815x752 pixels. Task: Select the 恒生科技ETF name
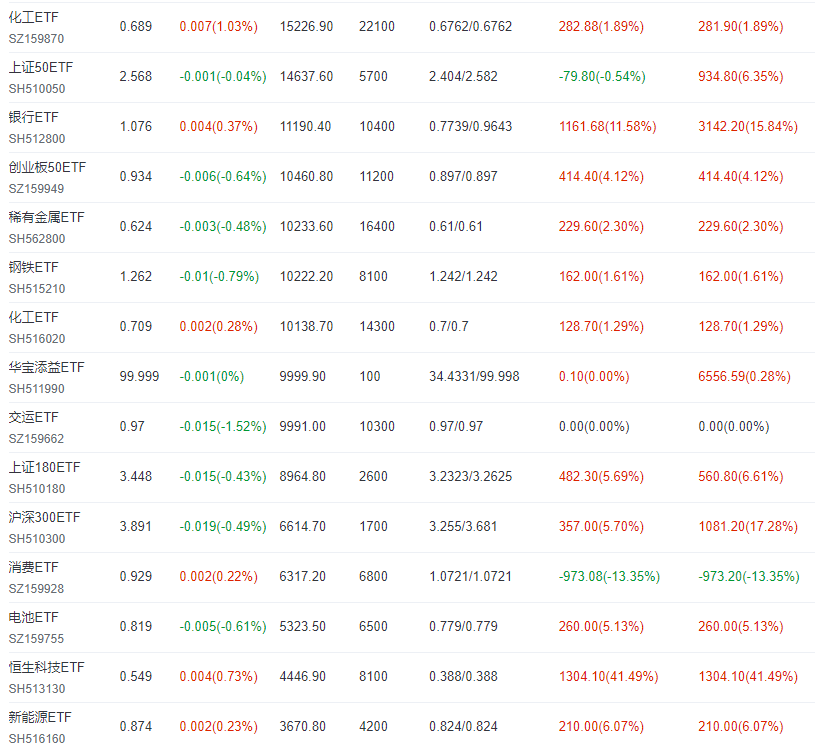tap(46, 667)
